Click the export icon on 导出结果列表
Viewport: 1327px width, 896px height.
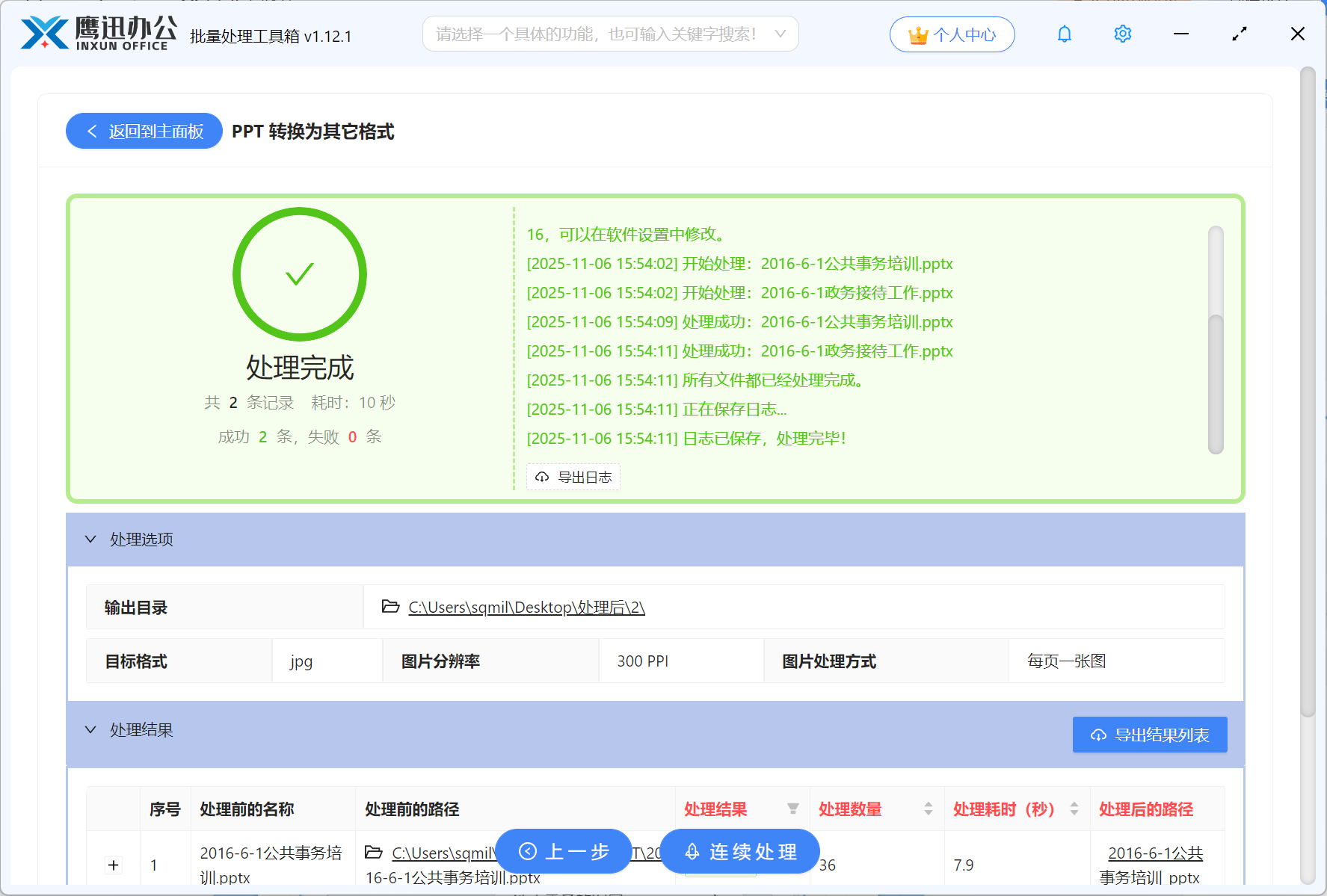coord(1097,735)
